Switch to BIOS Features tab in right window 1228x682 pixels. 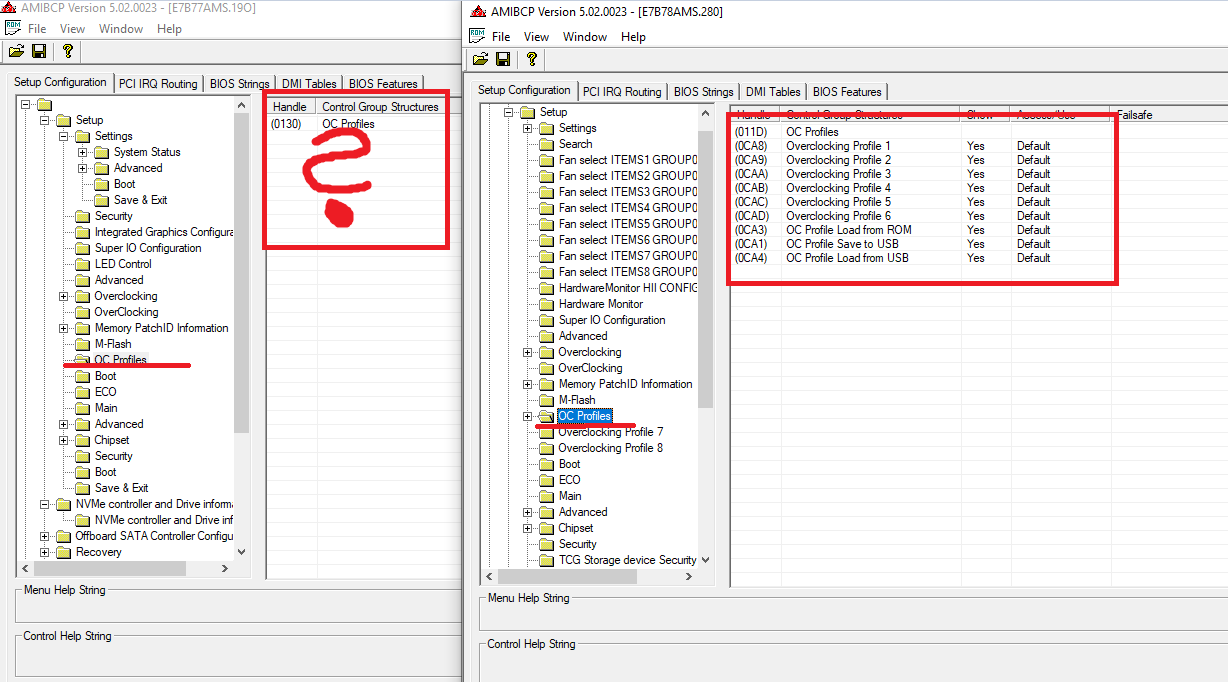click(x=847, y=91)
